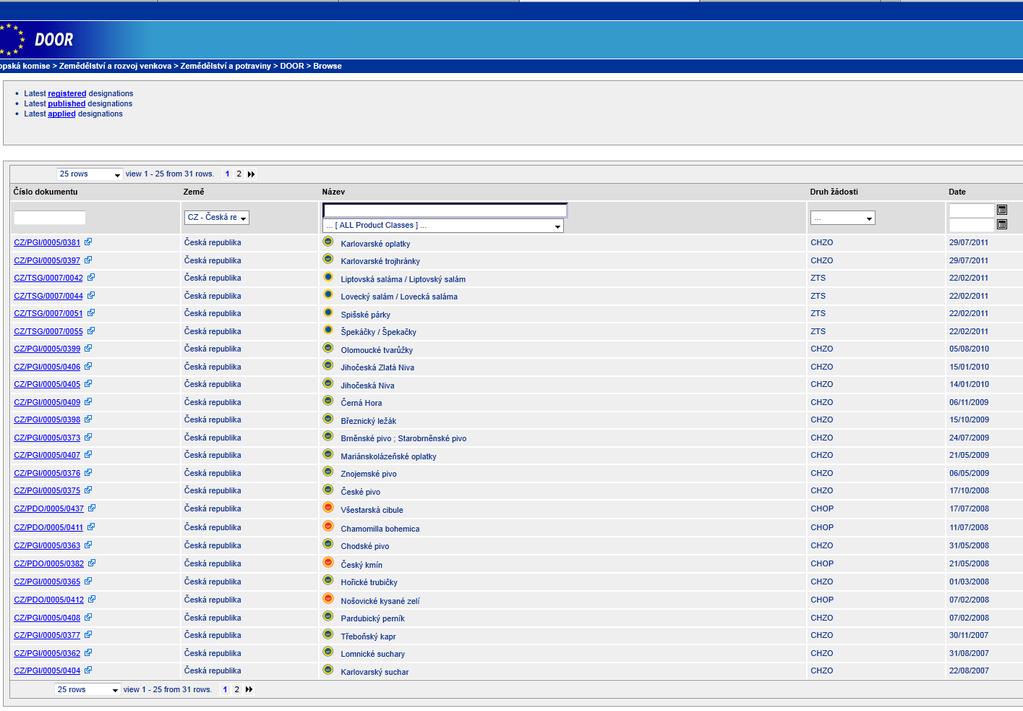This screenshot has width=1023, height=711.
Task: Click PGI logo beside Třeboňský kapr
Action: click(x=328, y=634)
